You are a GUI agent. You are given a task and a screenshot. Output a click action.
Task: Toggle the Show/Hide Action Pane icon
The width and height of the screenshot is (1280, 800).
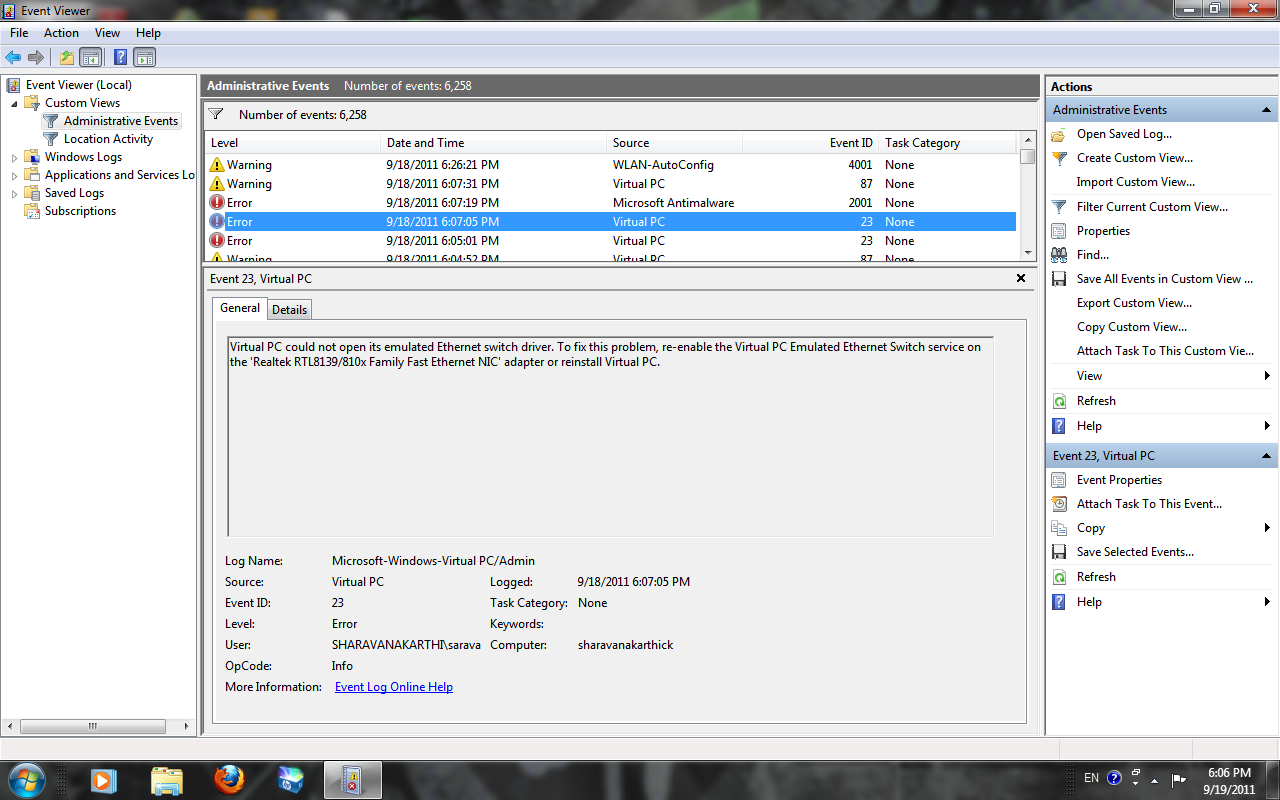(x=145, y=57)
